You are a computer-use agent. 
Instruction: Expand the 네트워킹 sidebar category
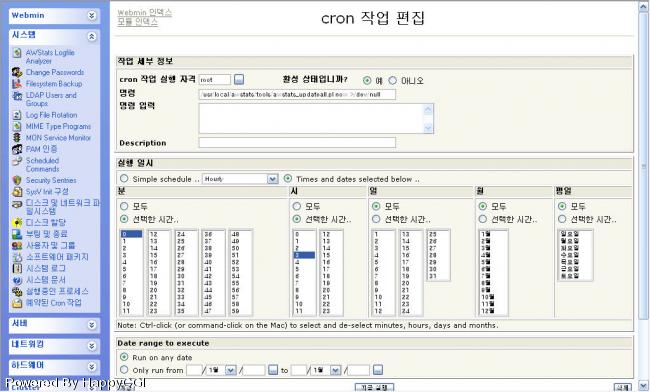pos(92,346)
